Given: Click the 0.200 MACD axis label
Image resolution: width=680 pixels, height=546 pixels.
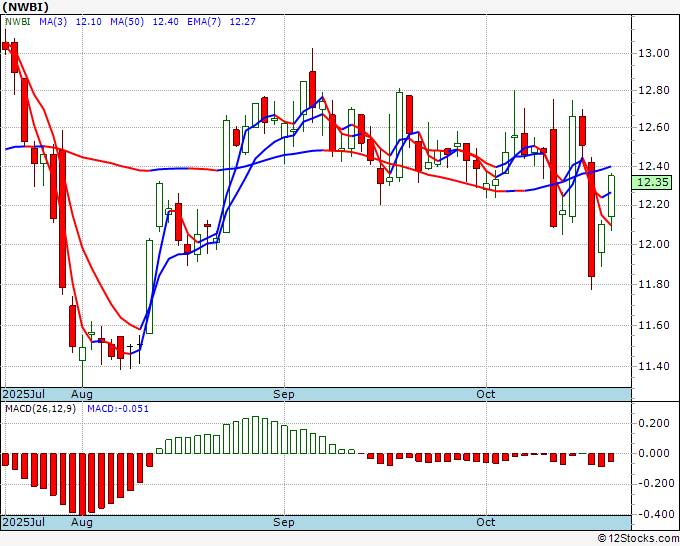Looking at the screenshot, I should click(654, 423).
